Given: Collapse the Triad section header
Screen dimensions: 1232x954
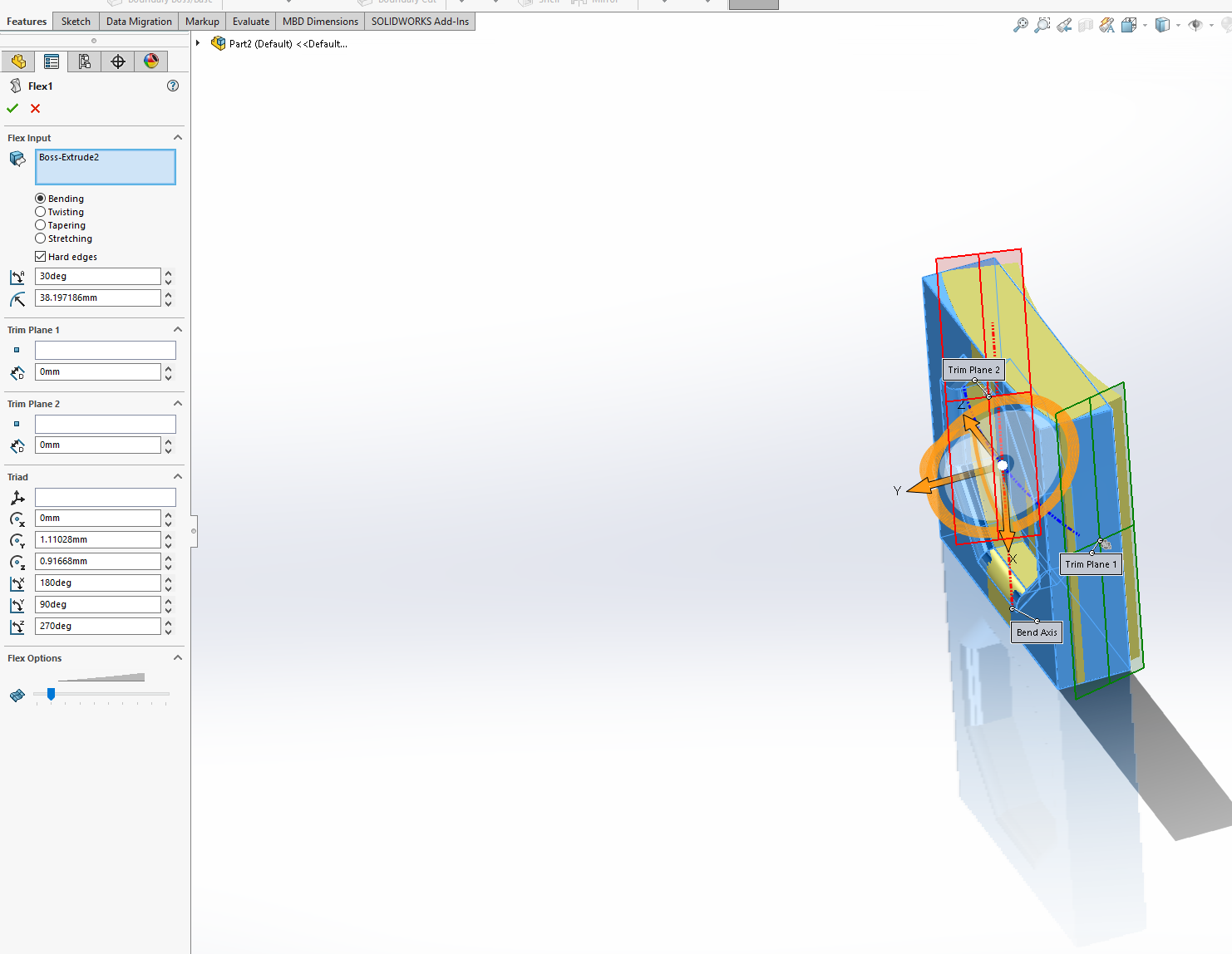Looking at the screenshot, I should click(177, 476).
